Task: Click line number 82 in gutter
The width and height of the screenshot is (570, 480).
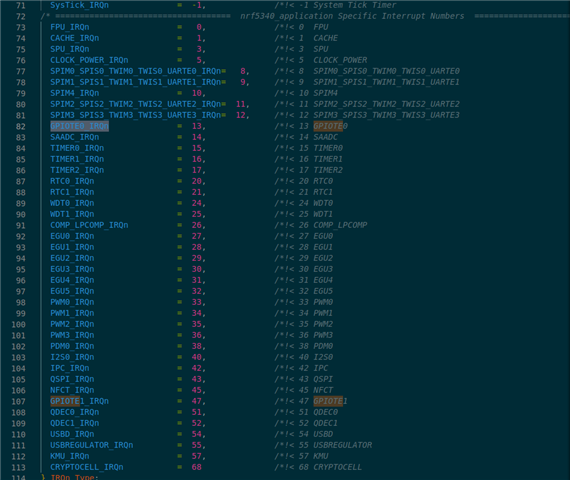Action: click(x=21, y=127)
